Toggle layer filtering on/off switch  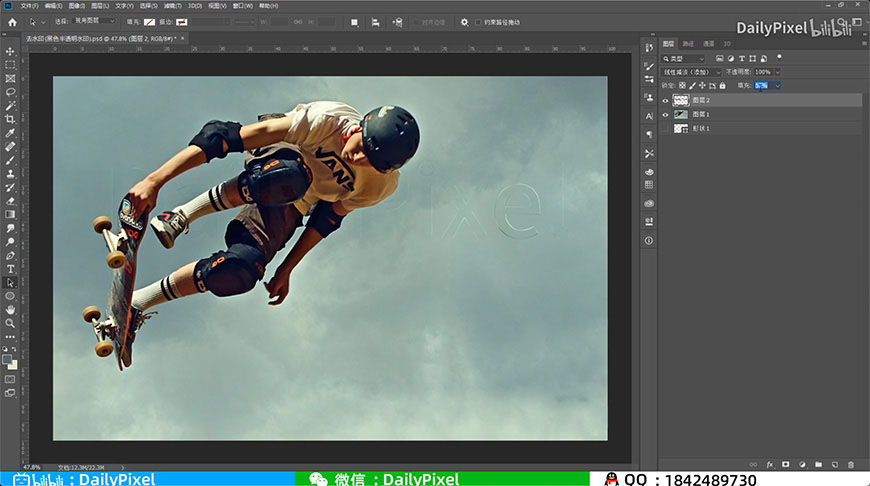point(780,57)
